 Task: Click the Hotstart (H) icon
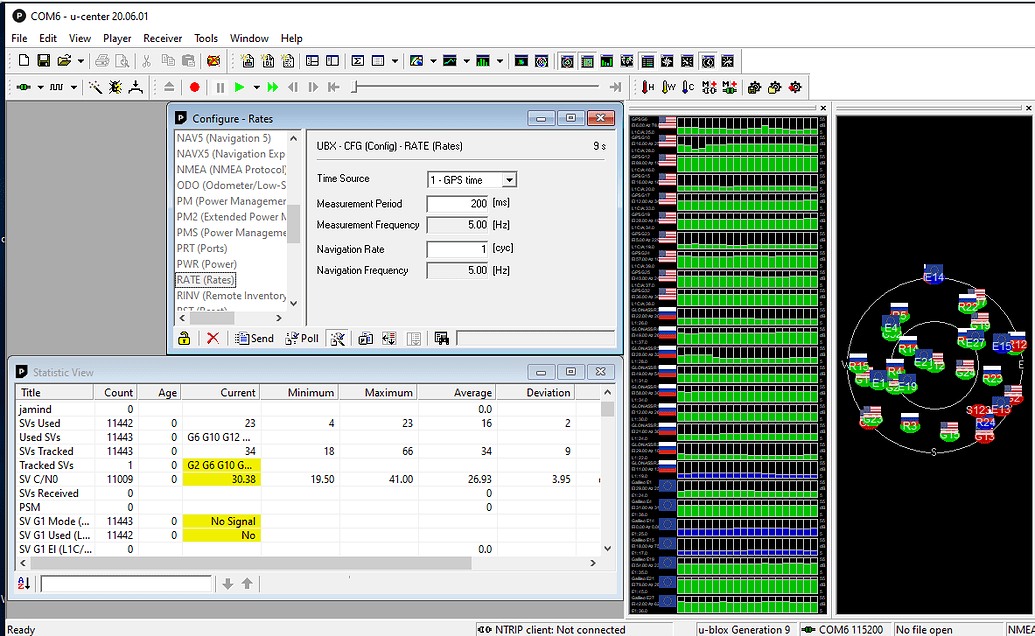648,88
